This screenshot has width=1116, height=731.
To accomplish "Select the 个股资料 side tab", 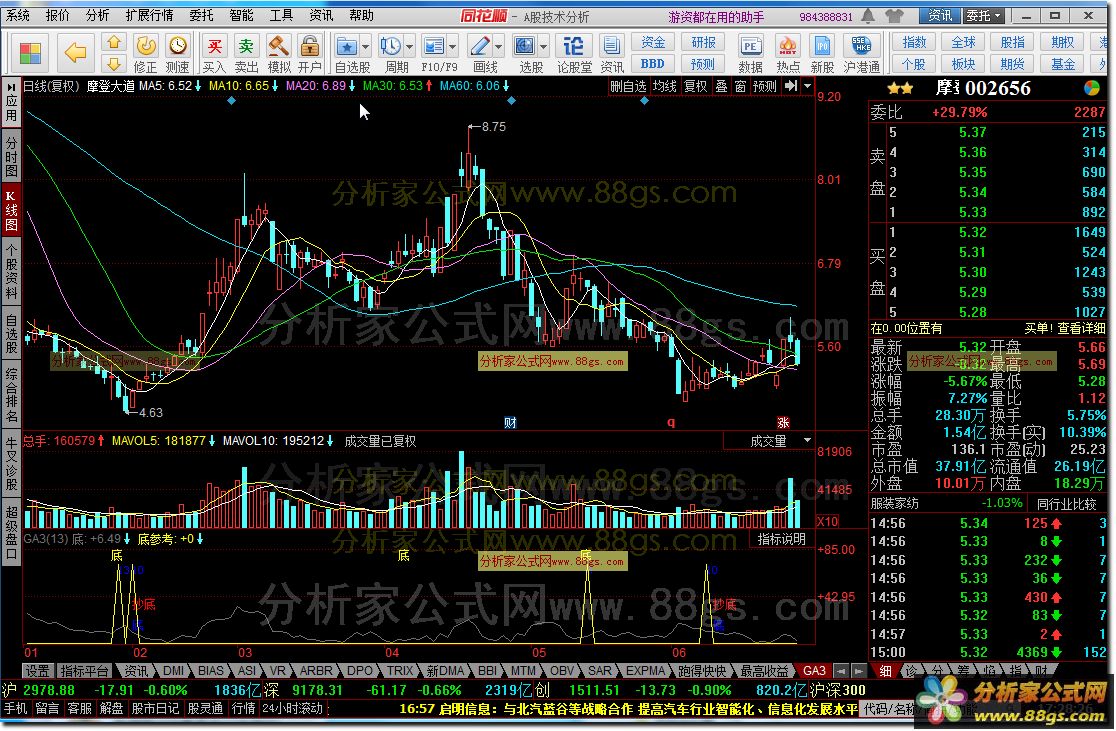I will click(x=11, y=272).
